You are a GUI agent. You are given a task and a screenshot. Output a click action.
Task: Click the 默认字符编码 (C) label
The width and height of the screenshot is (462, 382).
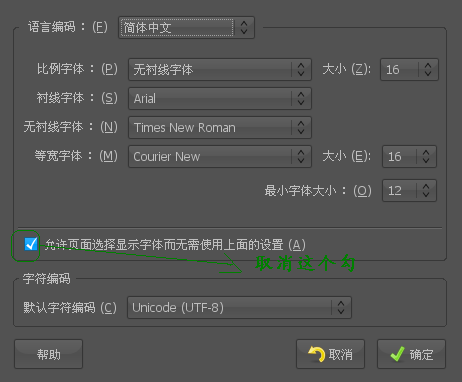(70, 308)
